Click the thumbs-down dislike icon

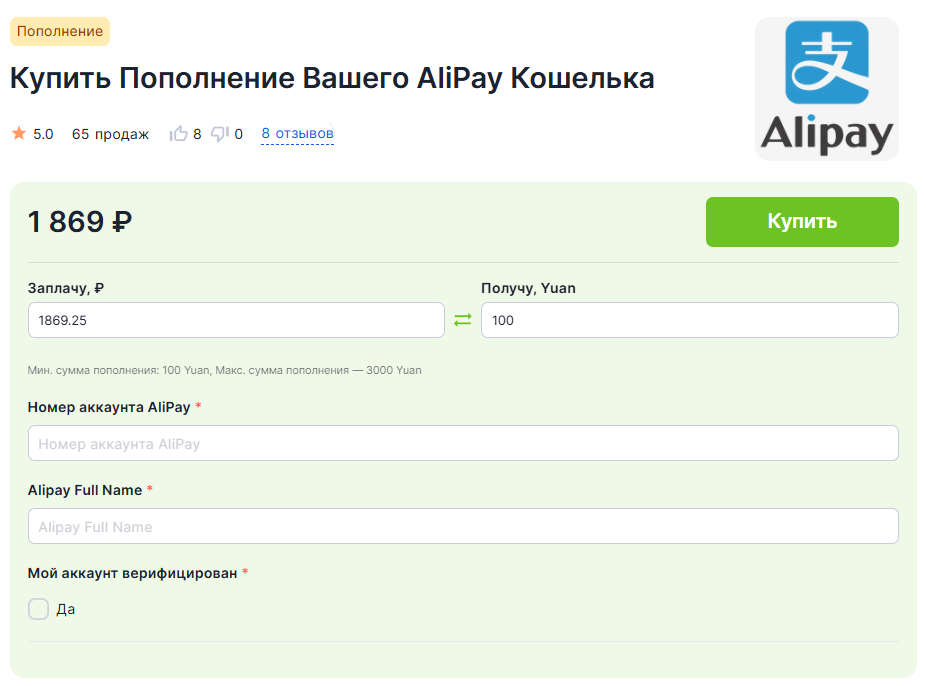[x=220, y=133]
